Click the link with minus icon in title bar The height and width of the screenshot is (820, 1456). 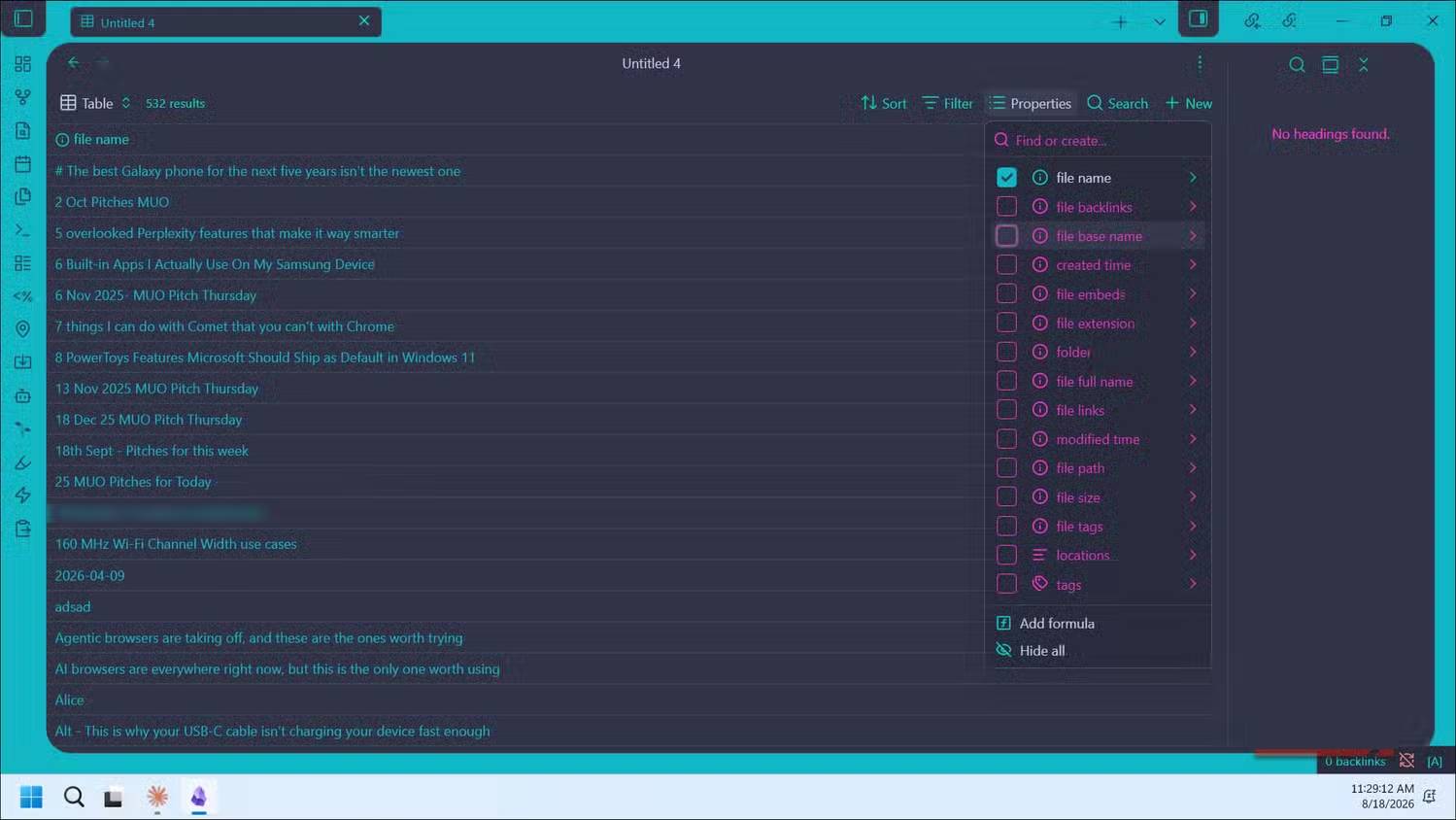pos(1289,20)
